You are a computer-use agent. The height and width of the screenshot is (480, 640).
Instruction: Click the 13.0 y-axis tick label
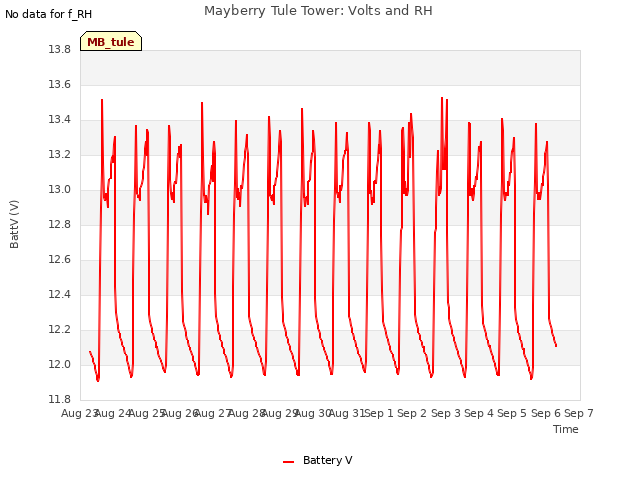coord(60,190)
